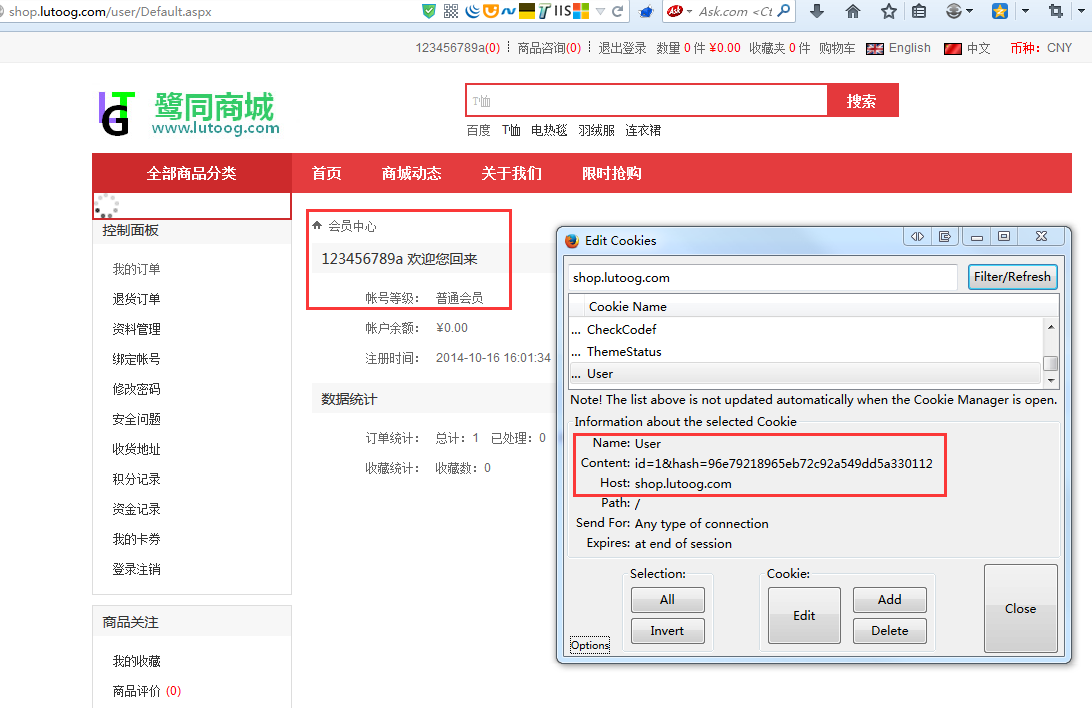Click the shop product search input
Image resolution: width=1092 pixels, height=708 pixels.
pos(646,101)
